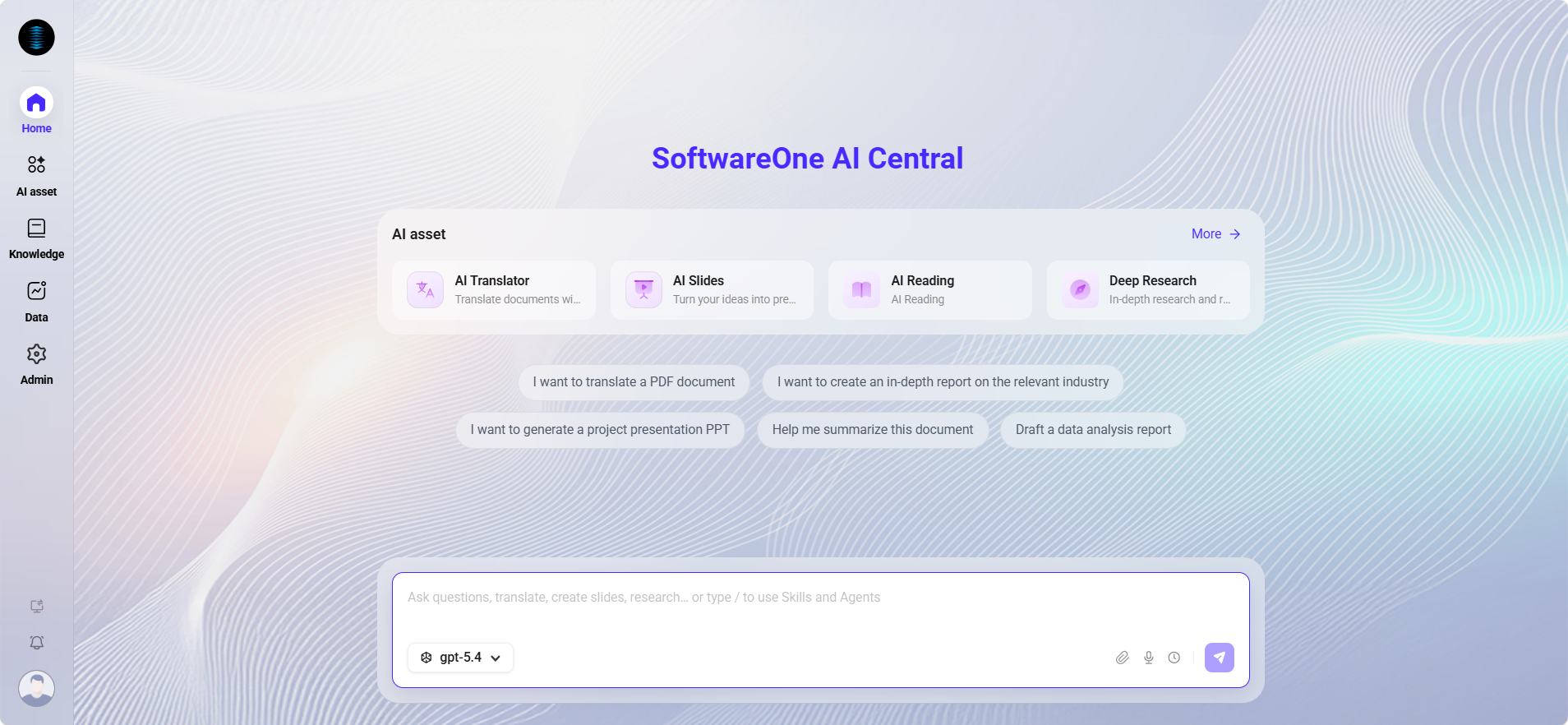The width and height of the screenshot is (1568, 725).
Task: Open AI asset section in sidebar
Action: (x=36, y=176)
